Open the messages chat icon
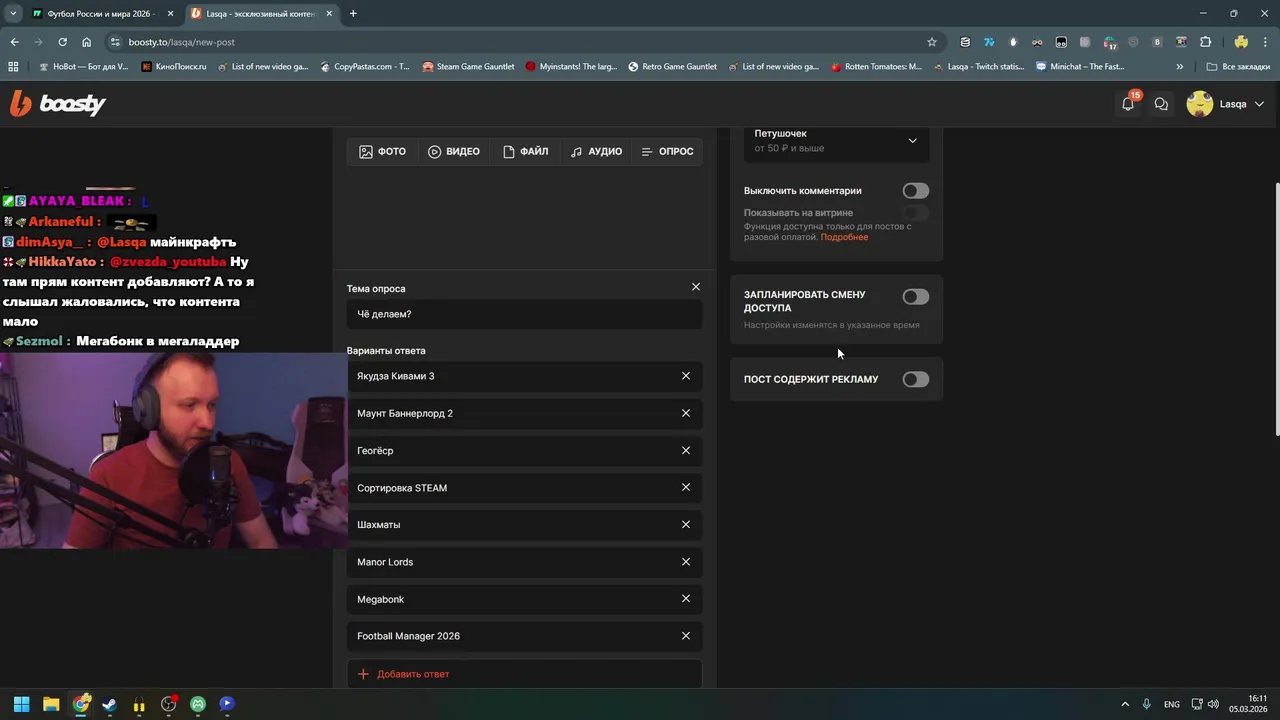1280x720 pixels. coord(1161,104)
